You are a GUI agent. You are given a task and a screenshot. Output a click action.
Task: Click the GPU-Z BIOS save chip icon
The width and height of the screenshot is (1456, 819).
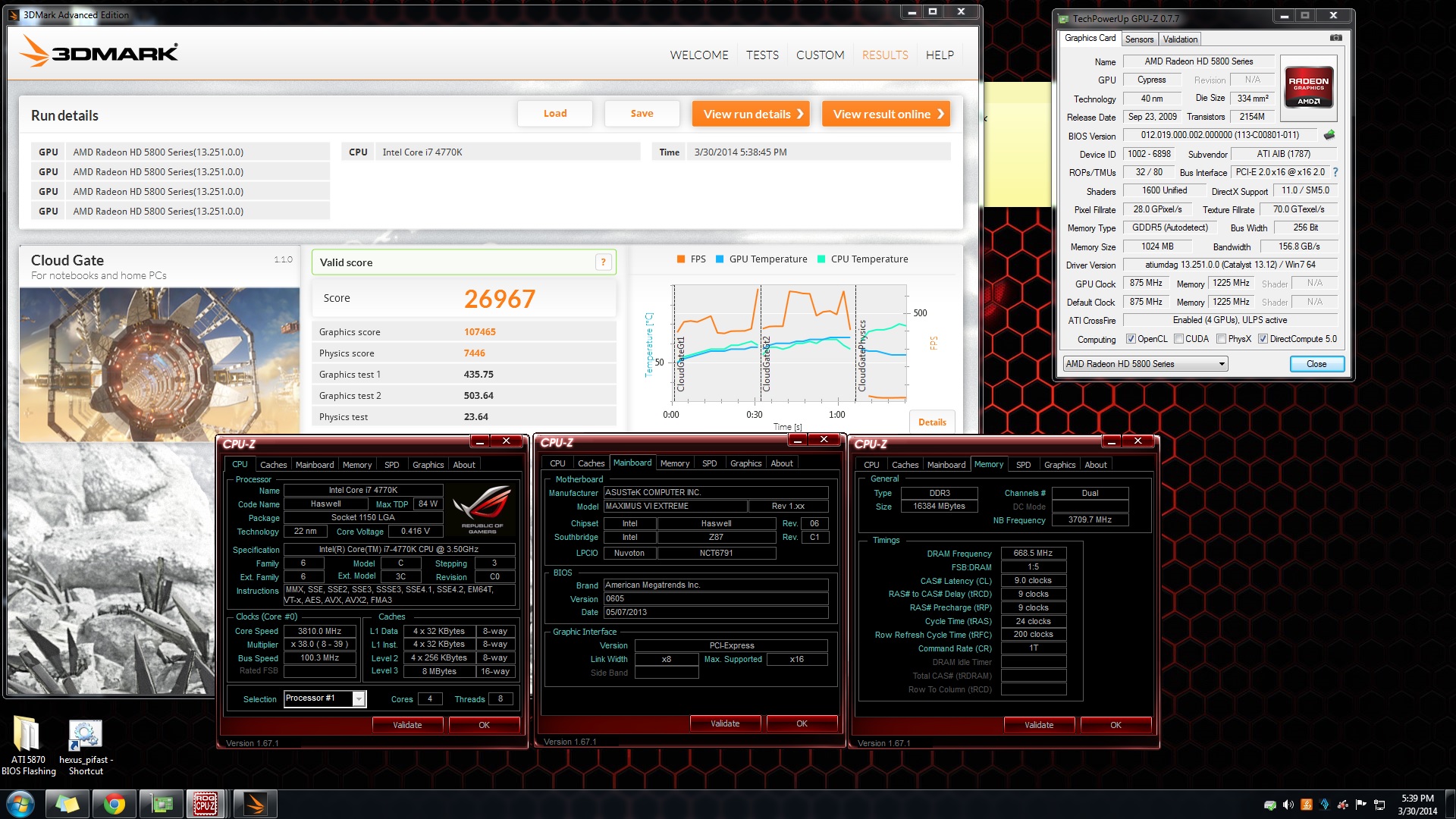(x=1329, y=135)
